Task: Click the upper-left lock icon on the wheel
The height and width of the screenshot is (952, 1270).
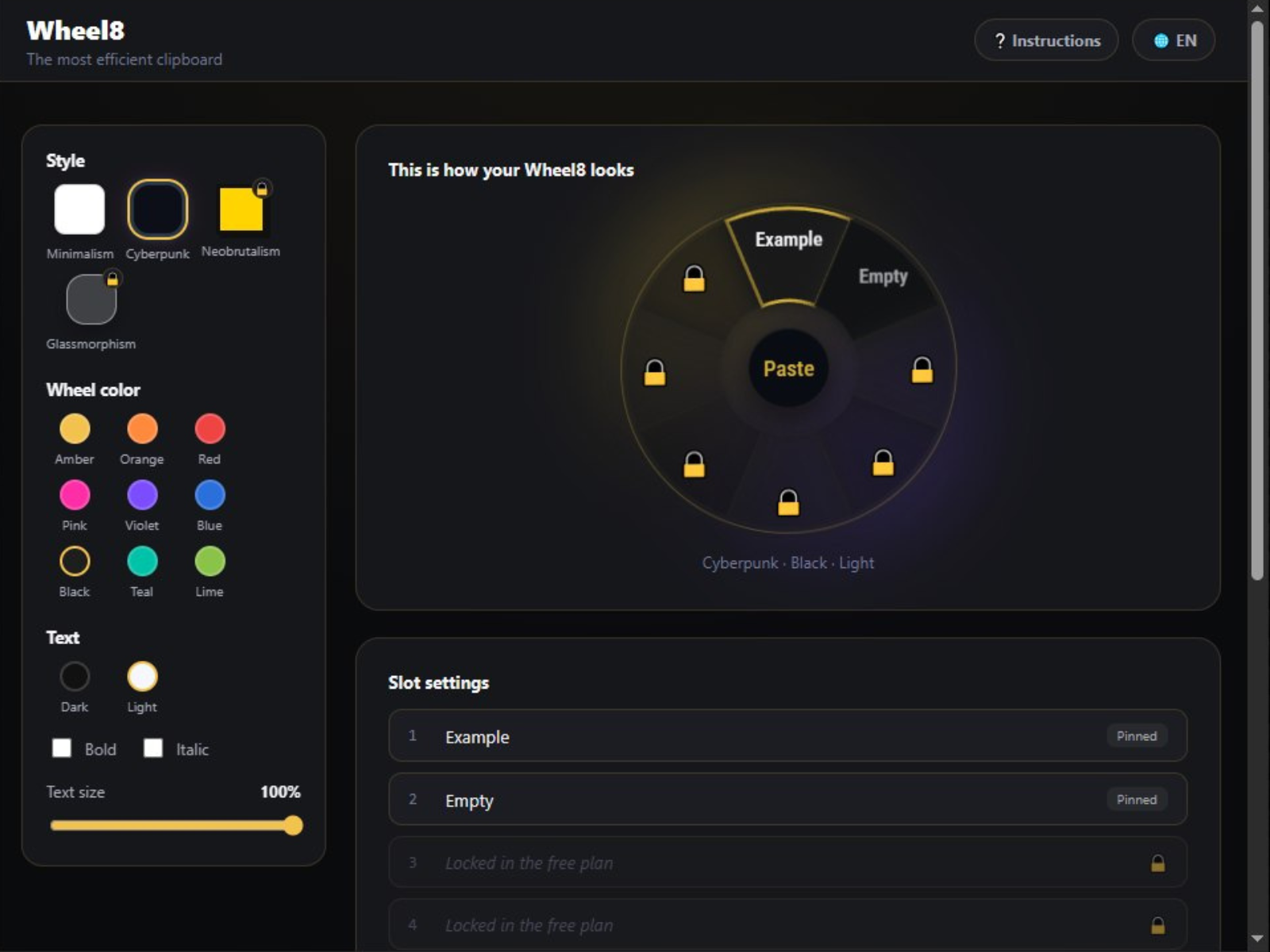Action: (694, 278)
